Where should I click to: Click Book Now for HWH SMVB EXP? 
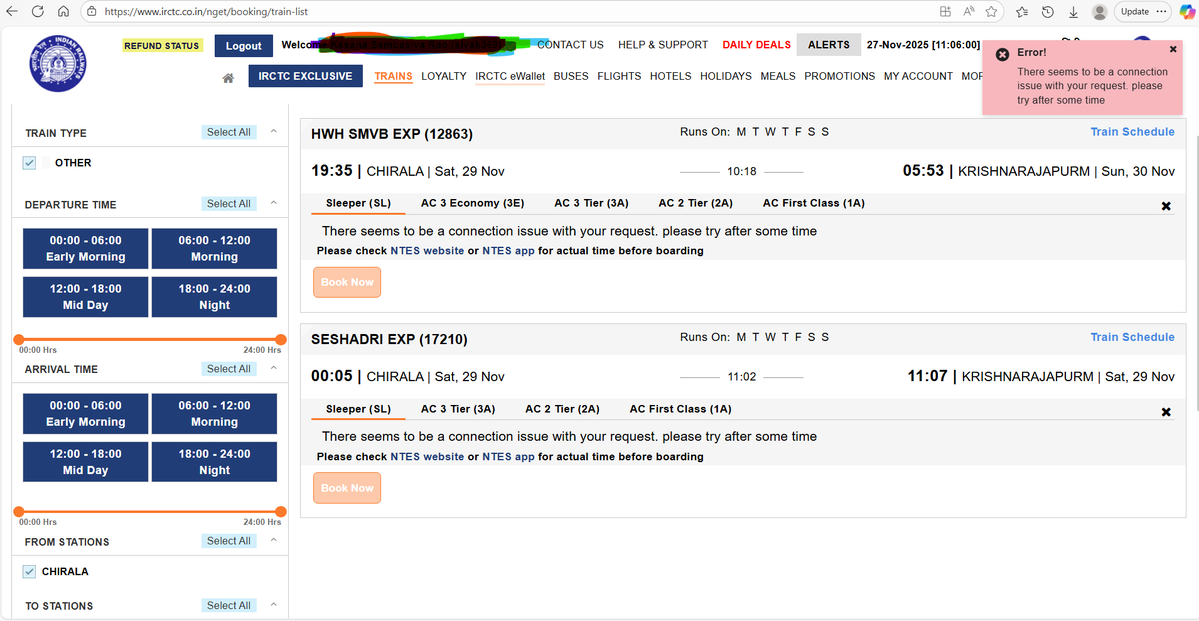click(x=347, y=282)
